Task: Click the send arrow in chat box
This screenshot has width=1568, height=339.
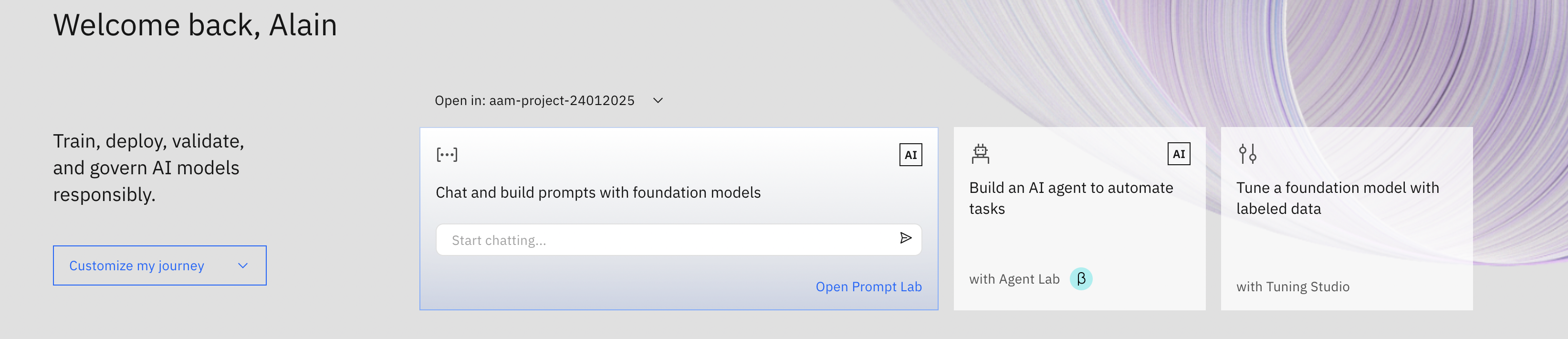Action: 906,238
